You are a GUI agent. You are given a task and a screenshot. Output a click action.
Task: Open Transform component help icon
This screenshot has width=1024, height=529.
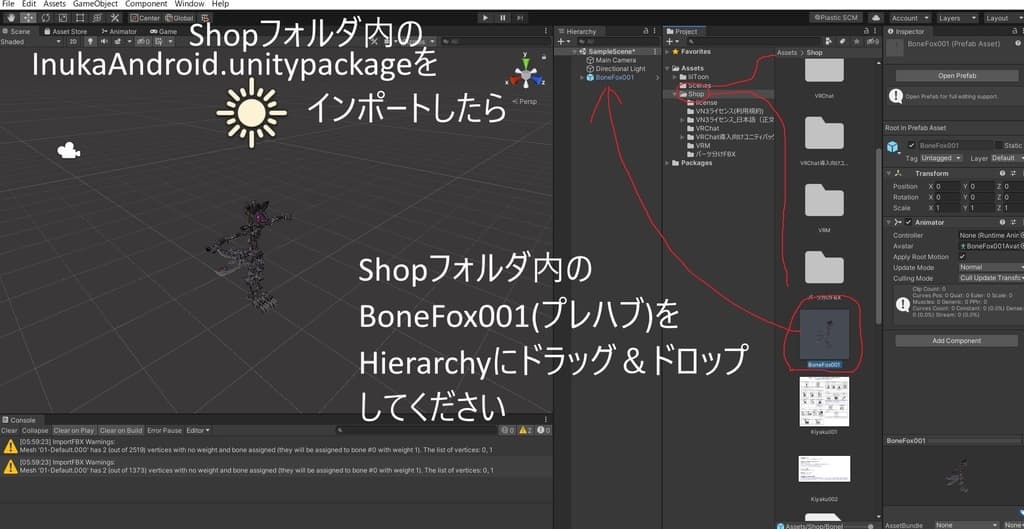(1002, 173)
